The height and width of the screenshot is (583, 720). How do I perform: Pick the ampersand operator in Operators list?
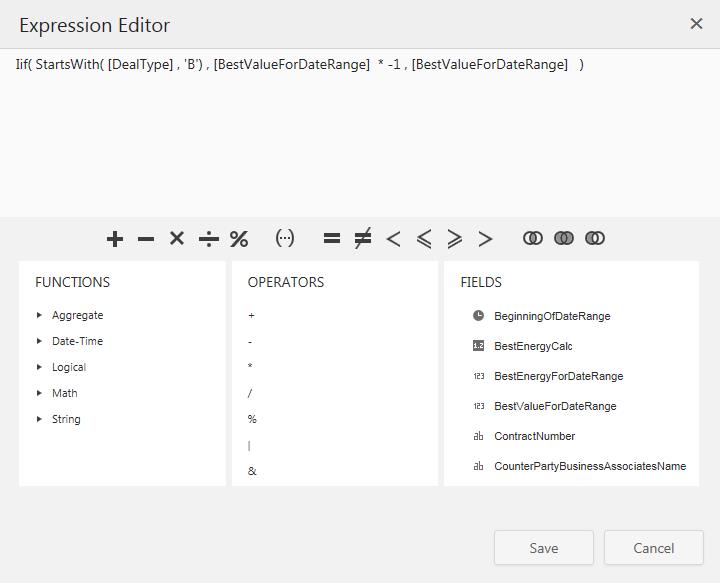[252, 471]
